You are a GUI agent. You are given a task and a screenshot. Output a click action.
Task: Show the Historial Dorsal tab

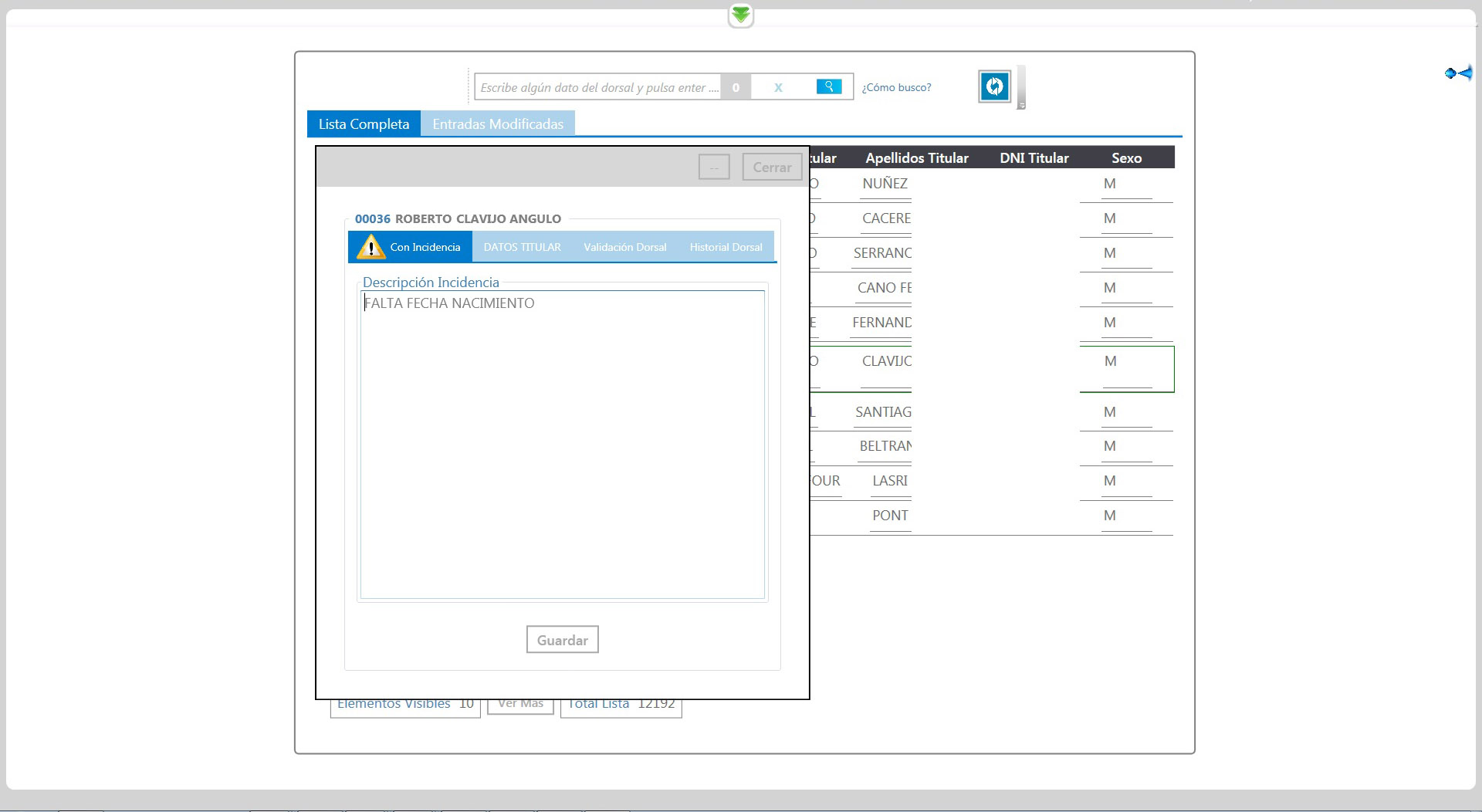726,247
